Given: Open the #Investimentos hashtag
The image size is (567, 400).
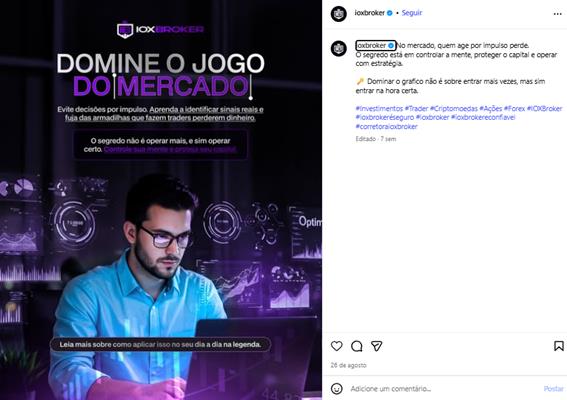Looking at the screenshot, I should click(x=379, y=108).
